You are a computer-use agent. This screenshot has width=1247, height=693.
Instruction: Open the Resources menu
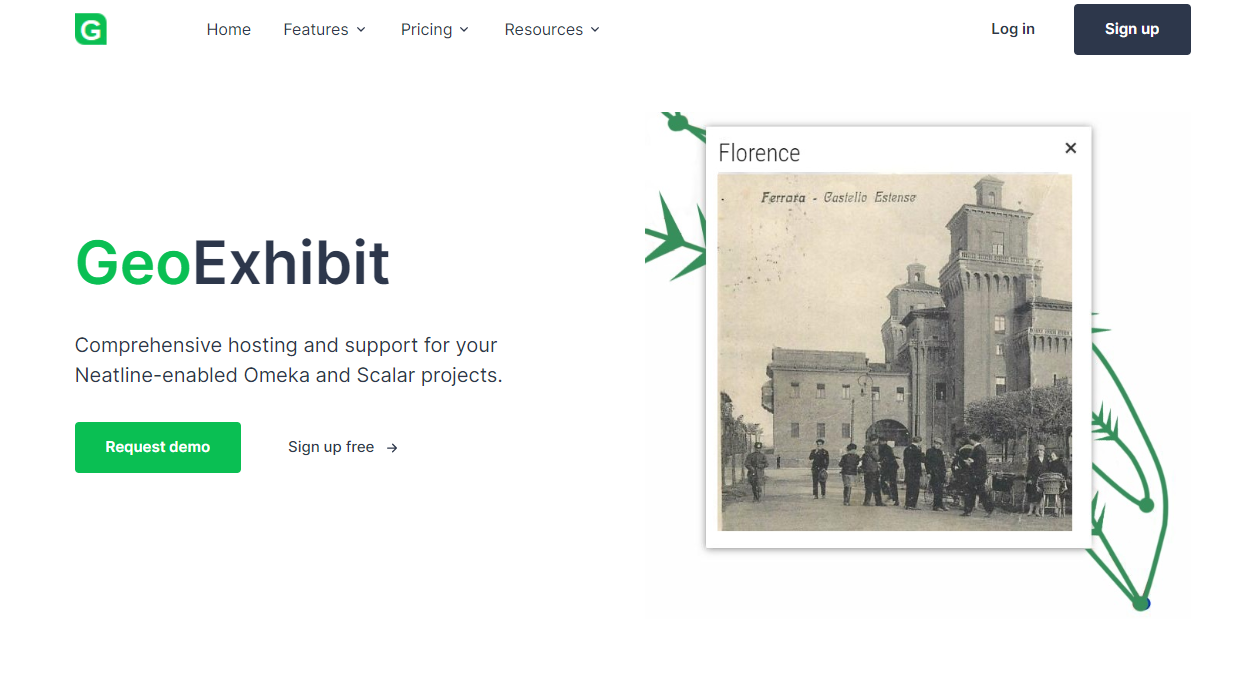(552, 29)
